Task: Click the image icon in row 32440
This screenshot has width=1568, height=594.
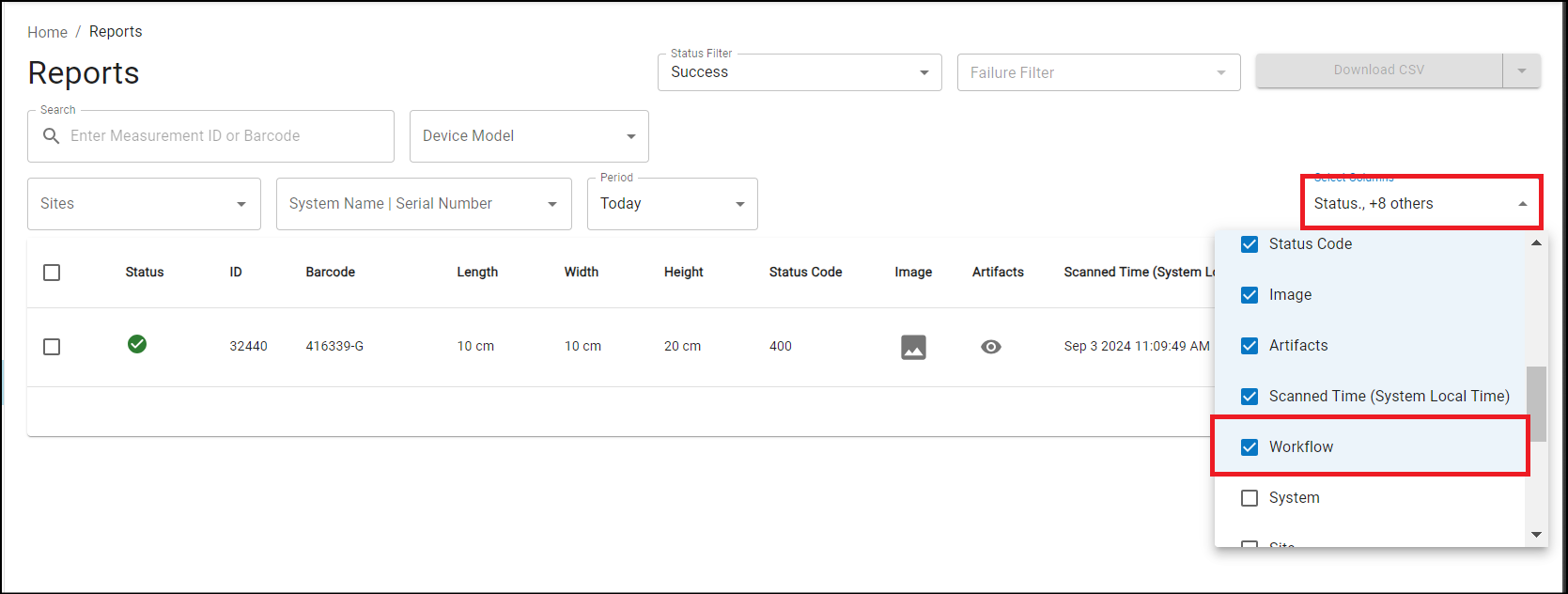Action: 913,347
